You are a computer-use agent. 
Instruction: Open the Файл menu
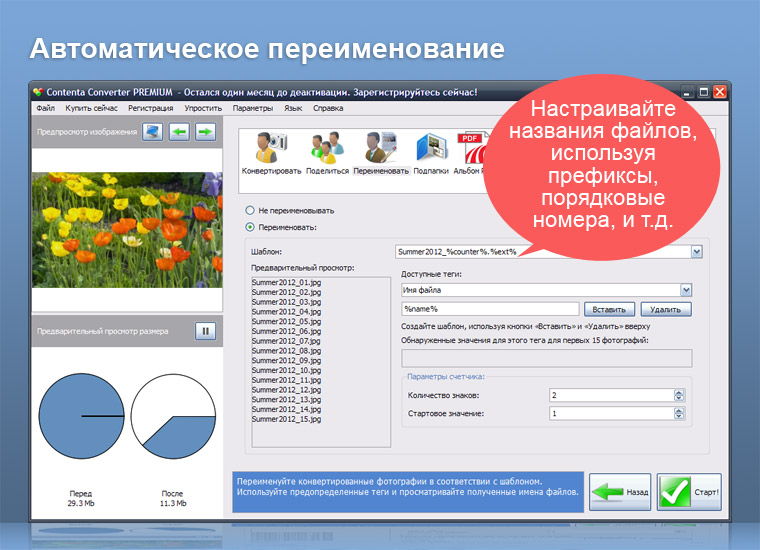(45, 108)
